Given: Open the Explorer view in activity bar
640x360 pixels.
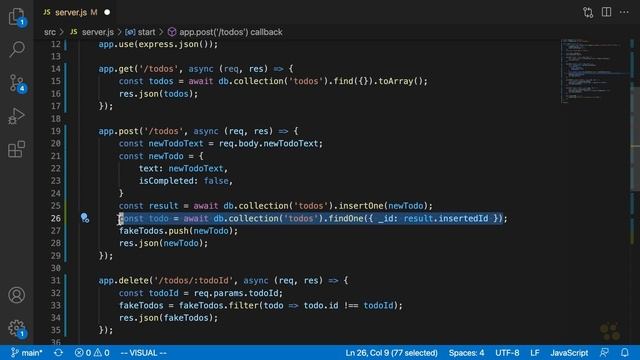Looking at the screenshot, I should click(x=17, y=17).
